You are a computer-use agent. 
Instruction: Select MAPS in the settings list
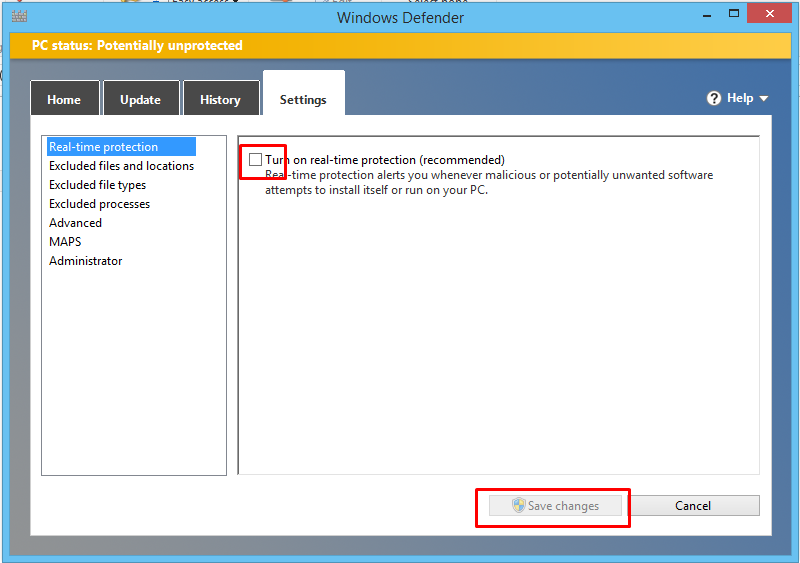(65, 241)
